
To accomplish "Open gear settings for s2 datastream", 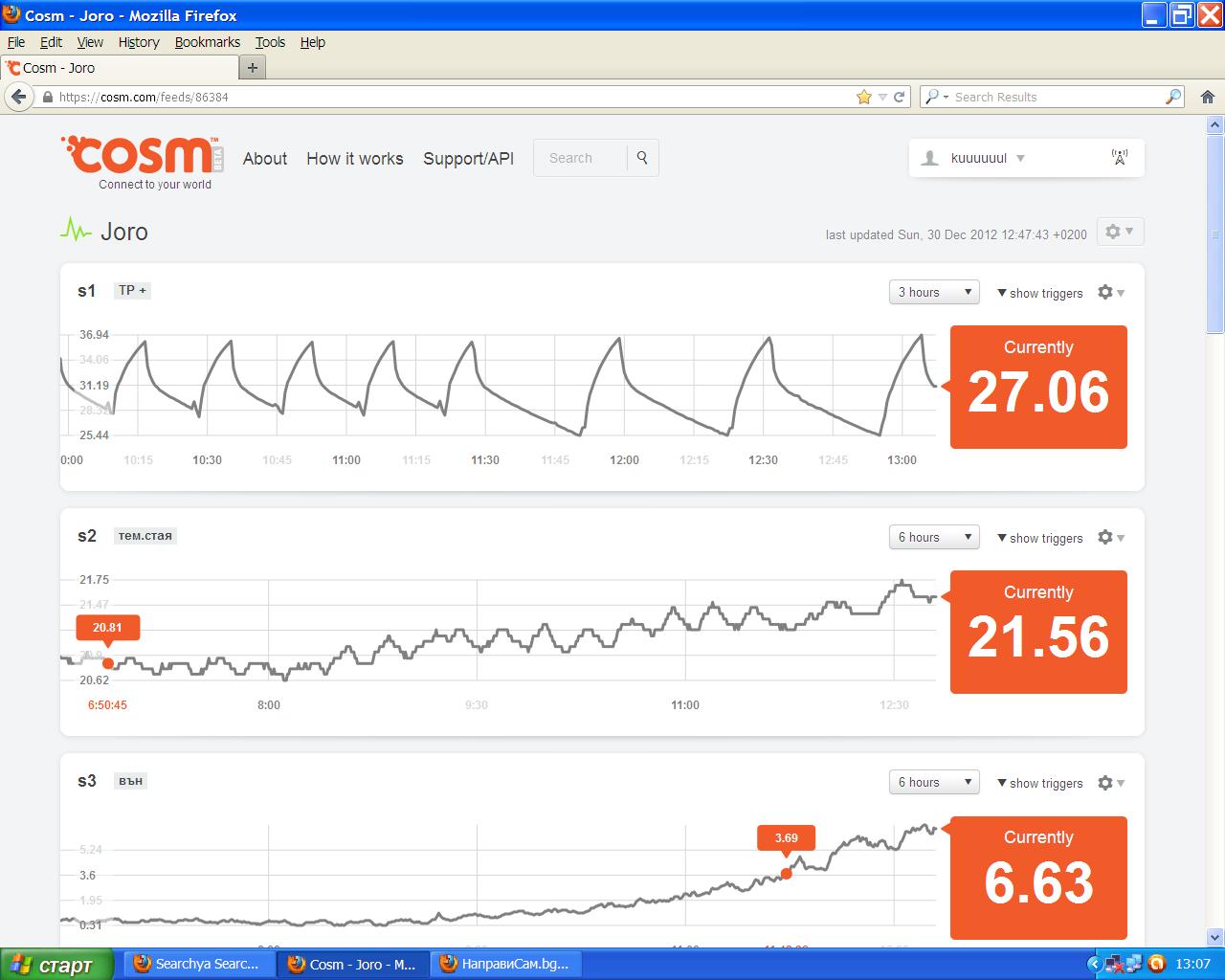I will point(1110,538).
